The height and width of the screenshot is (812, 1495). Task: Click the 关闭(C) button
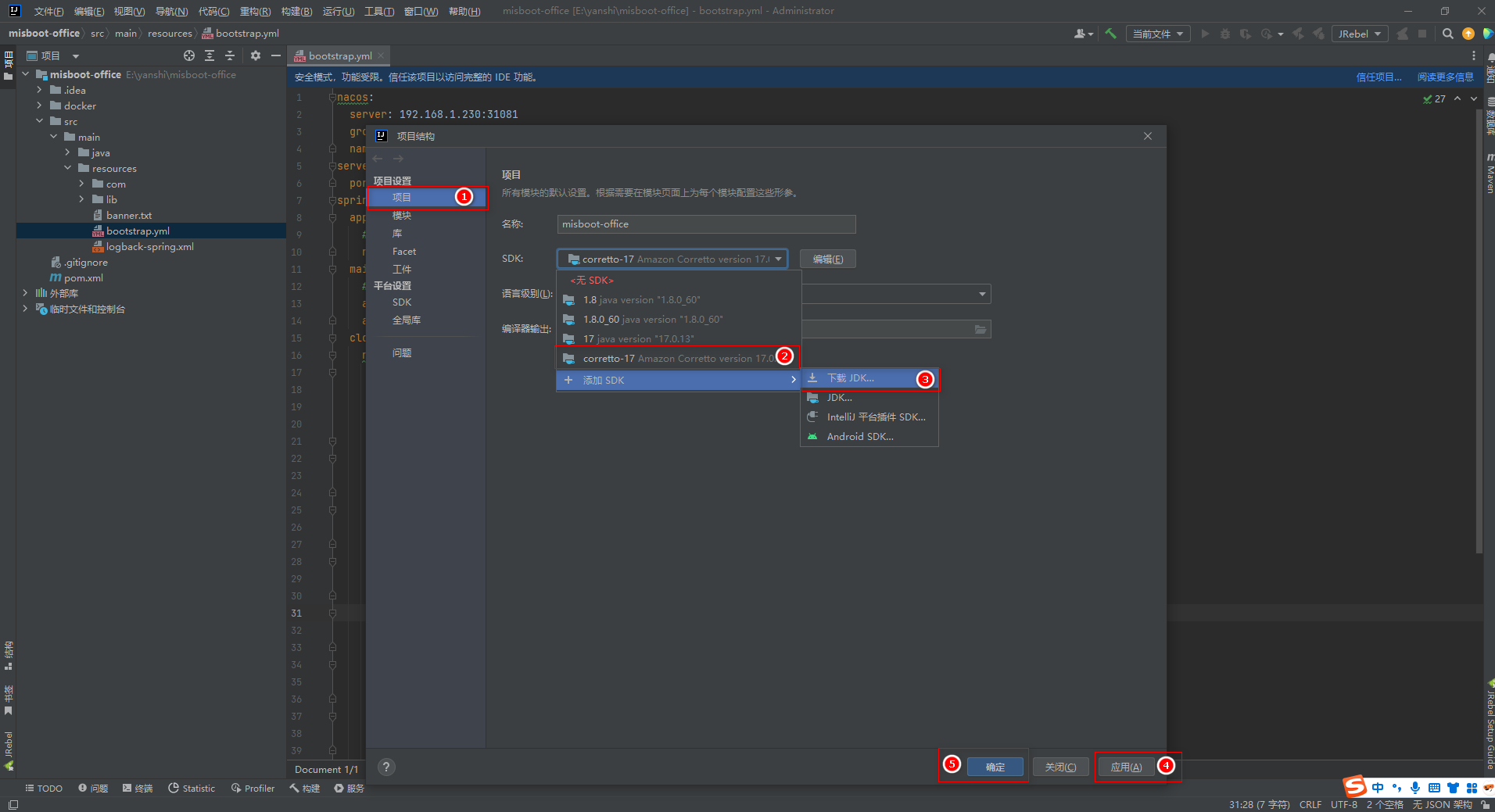click(x=1060, y=767)
